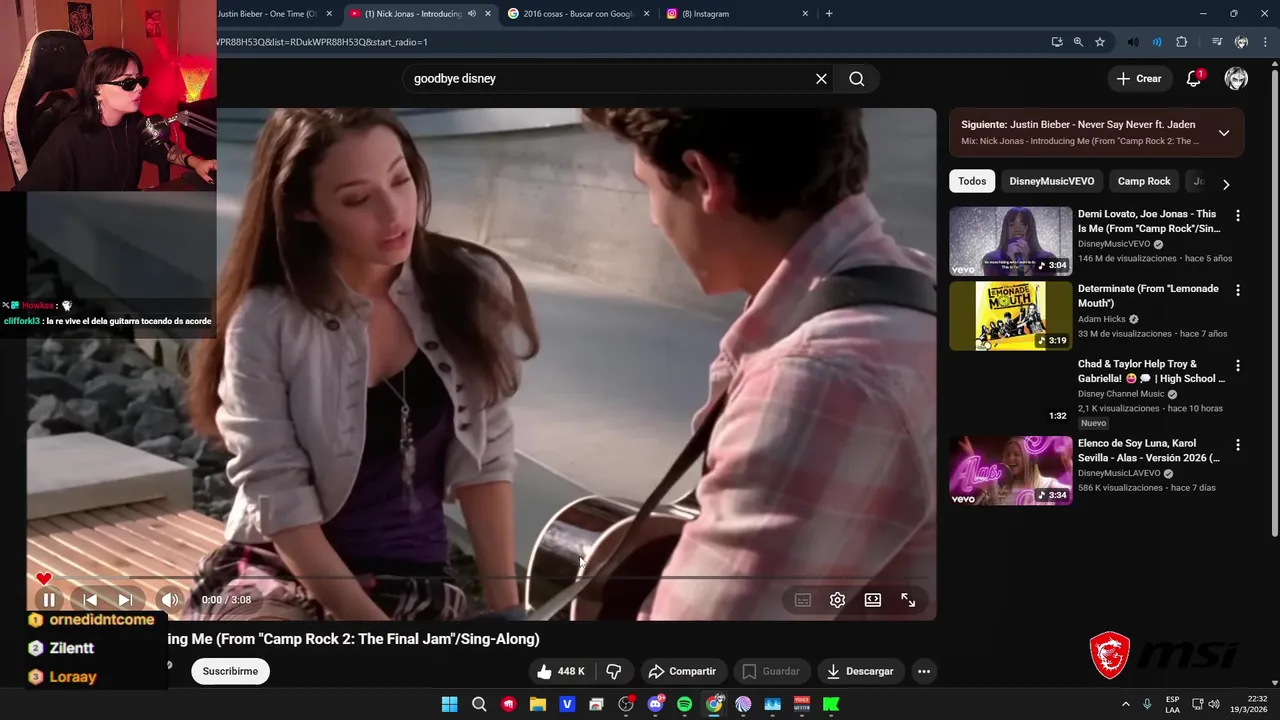The image size is (1280, 720).
Task: Expand the Siguiente mix playlist panel
Action: (1224, 133)
